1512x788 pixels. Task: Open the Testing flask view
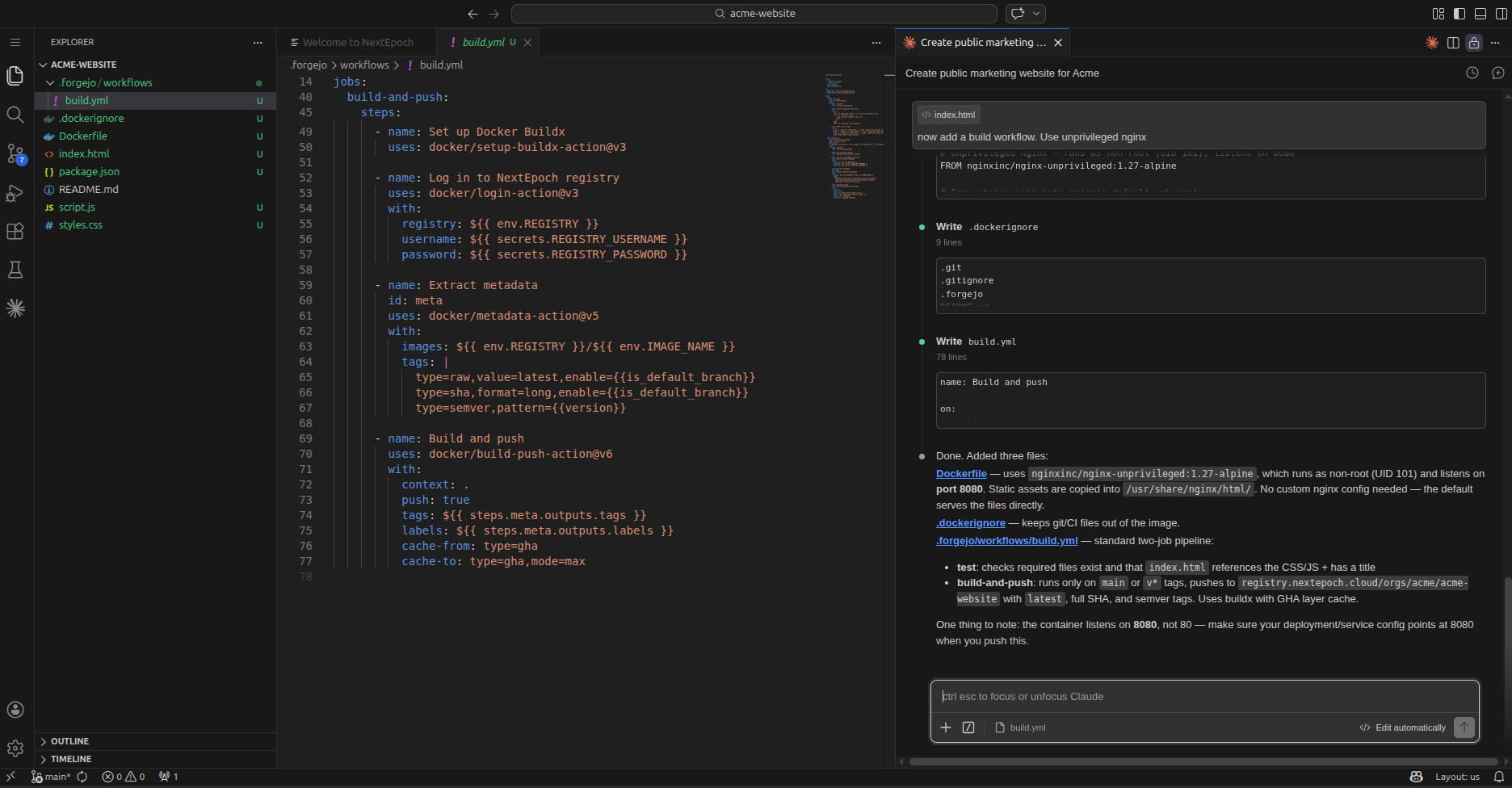click(x=15, y=270)
